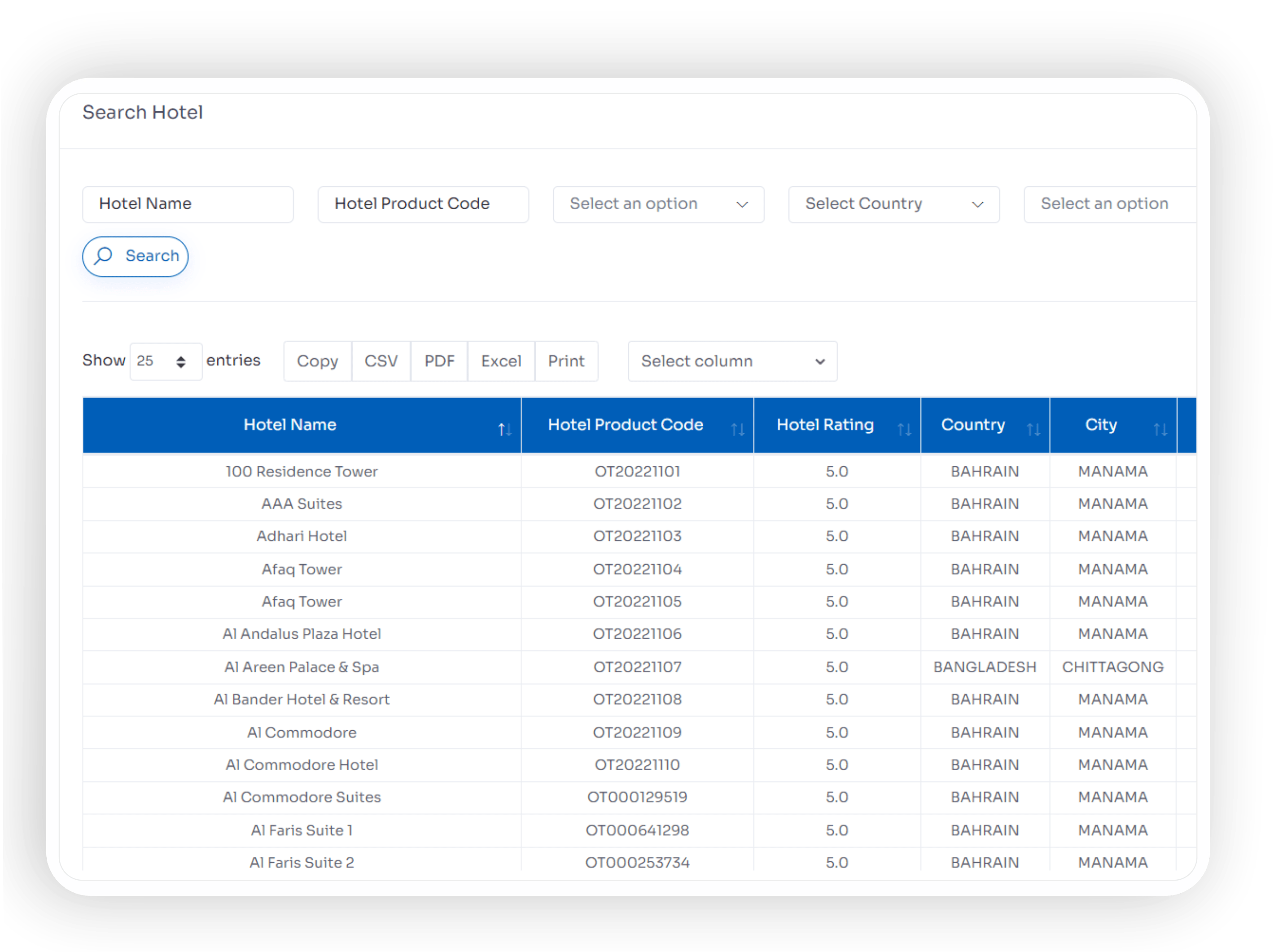Sort by Hotel Name column arrows
Viewport: 1287px width, 952px height.
coord(505,430)
